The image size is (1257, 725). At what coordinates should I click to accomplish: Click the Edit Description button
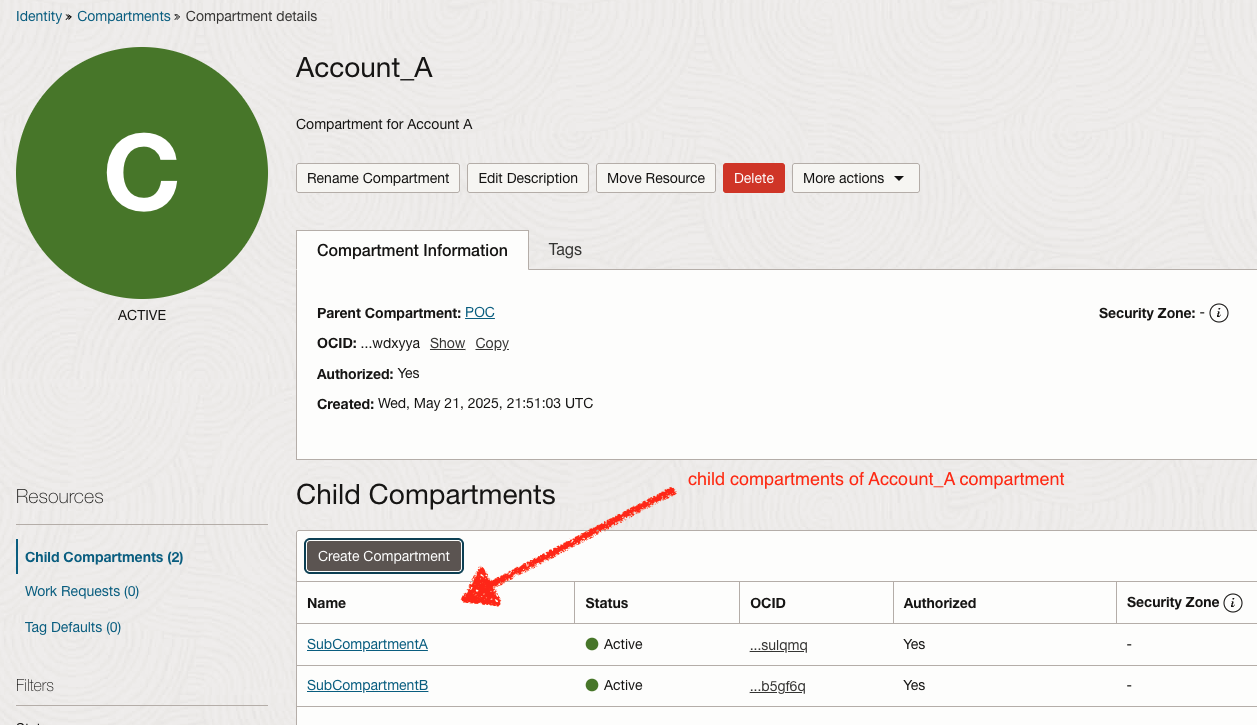click(528, 178)
